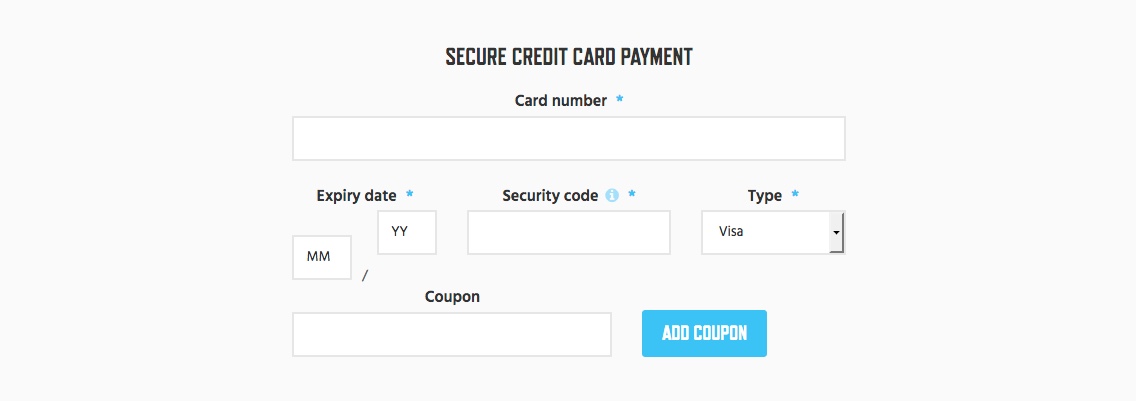Click the Security code info icon
This screenshot has height=401, width=1136.
point(612,196)
